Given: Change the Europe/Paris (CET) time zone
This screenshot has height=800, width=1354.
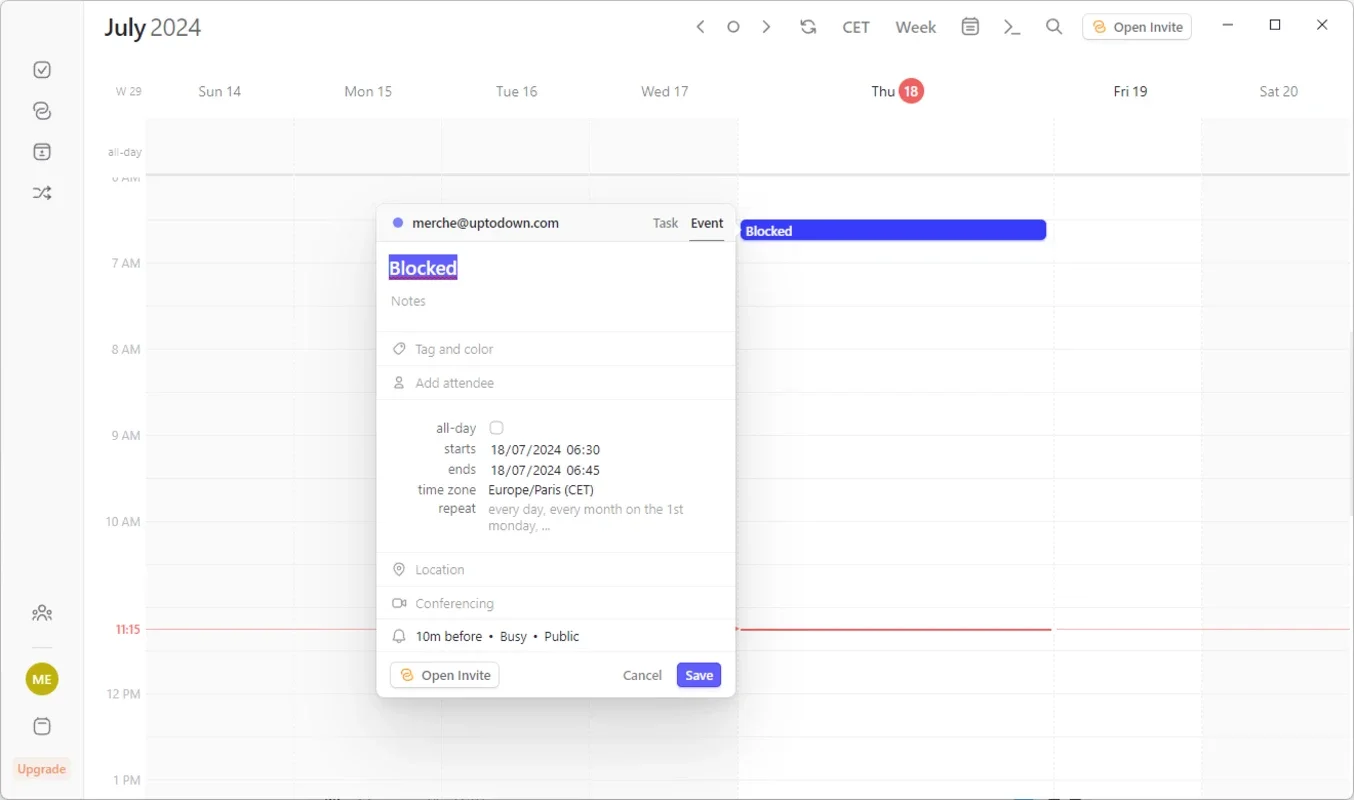Looking at the screenshot, I should click(541, 490).
